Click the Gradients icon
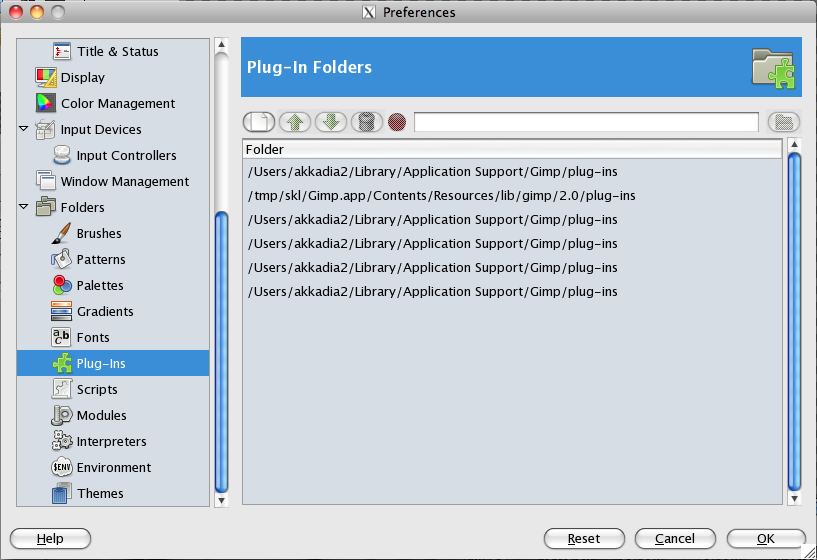This screenshot has height=560, width=817. click(x=61, y=311)
